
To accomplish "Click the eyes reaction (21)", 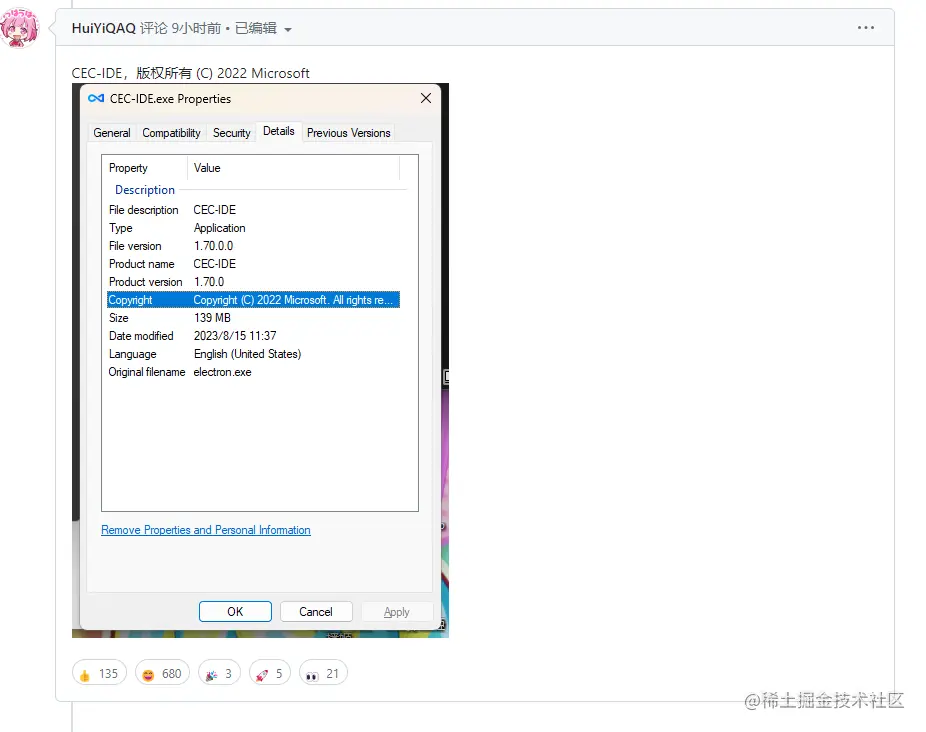I will click(323, 674).
